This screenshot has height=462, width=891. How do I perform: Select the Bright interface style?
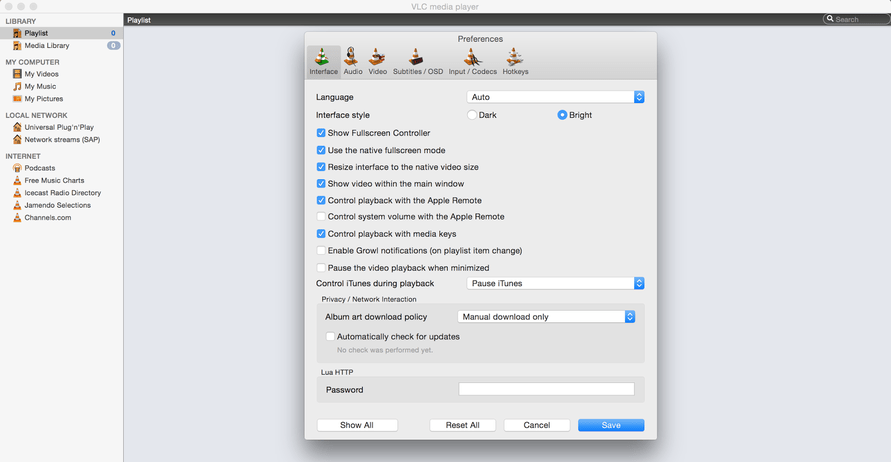pyautogui.click(x=562, y=115)
